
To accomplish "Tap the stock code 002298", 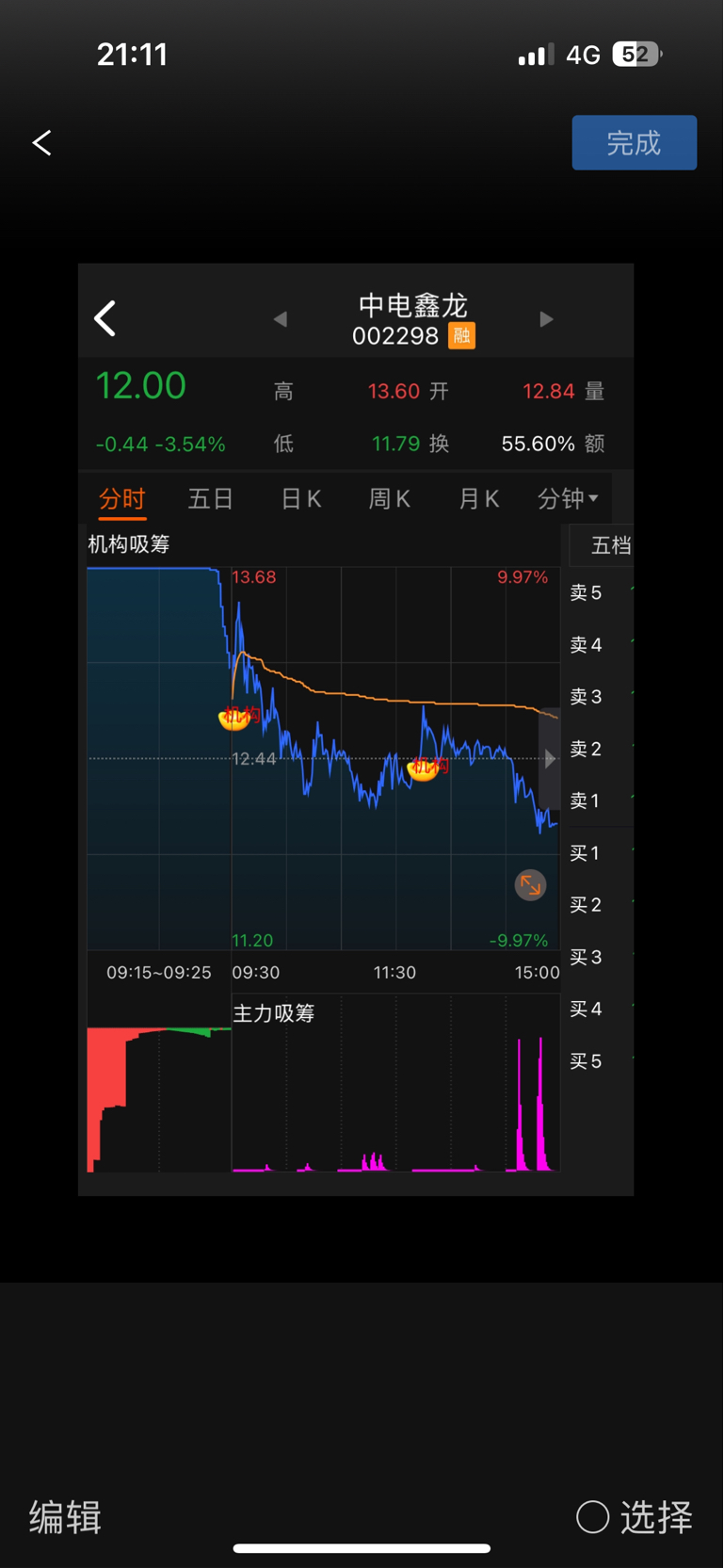I will pyautogui.click(x=395, y=336).
